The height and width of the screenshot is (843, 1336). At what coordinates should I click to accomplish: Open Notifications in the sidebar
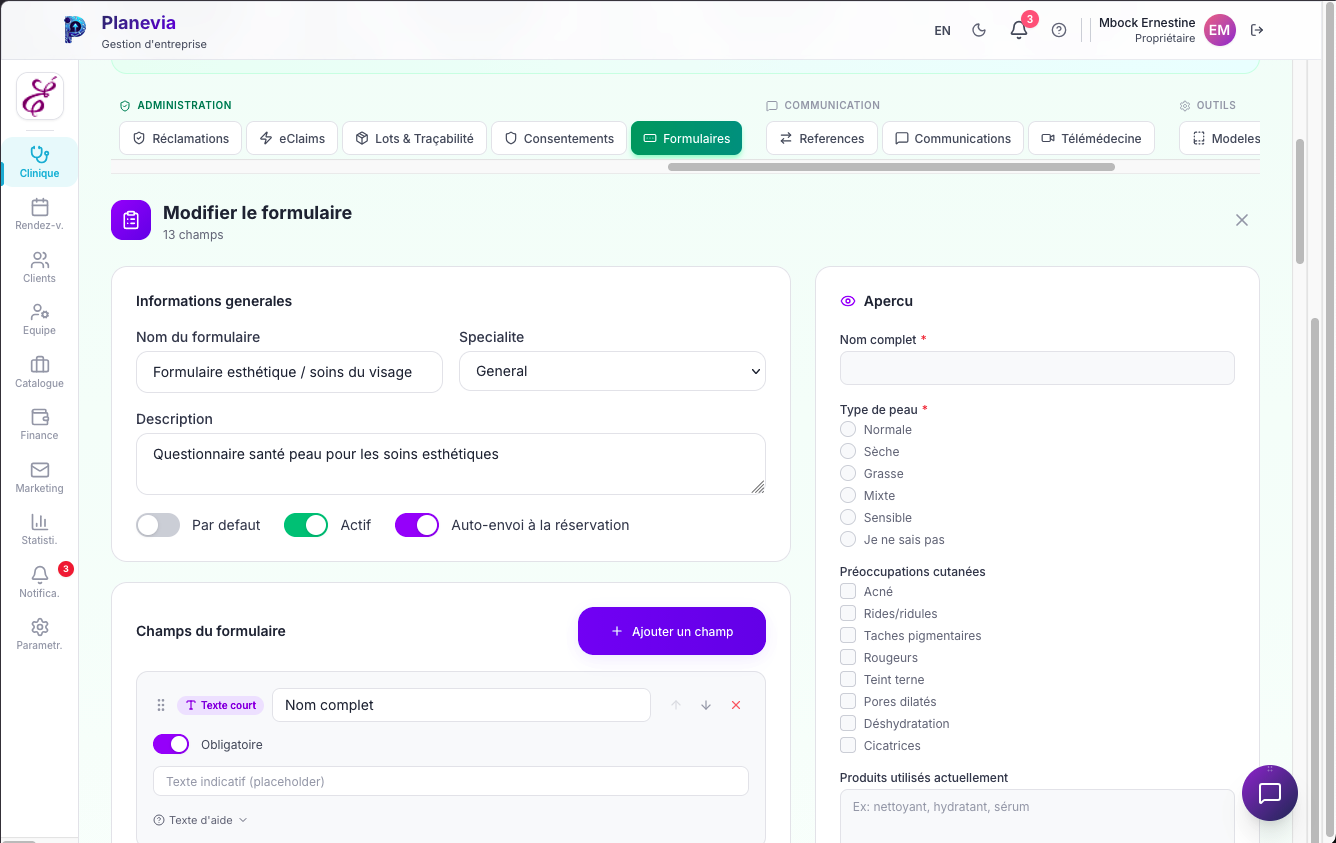pyautogui.click(x=39, y=582)
